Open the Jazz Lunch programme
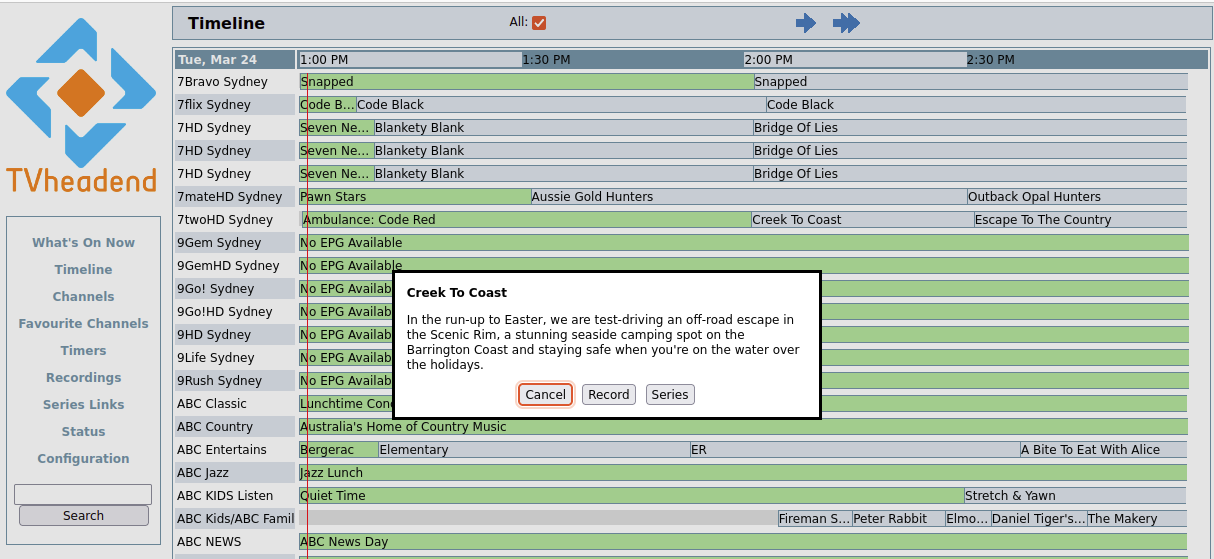 743,473
